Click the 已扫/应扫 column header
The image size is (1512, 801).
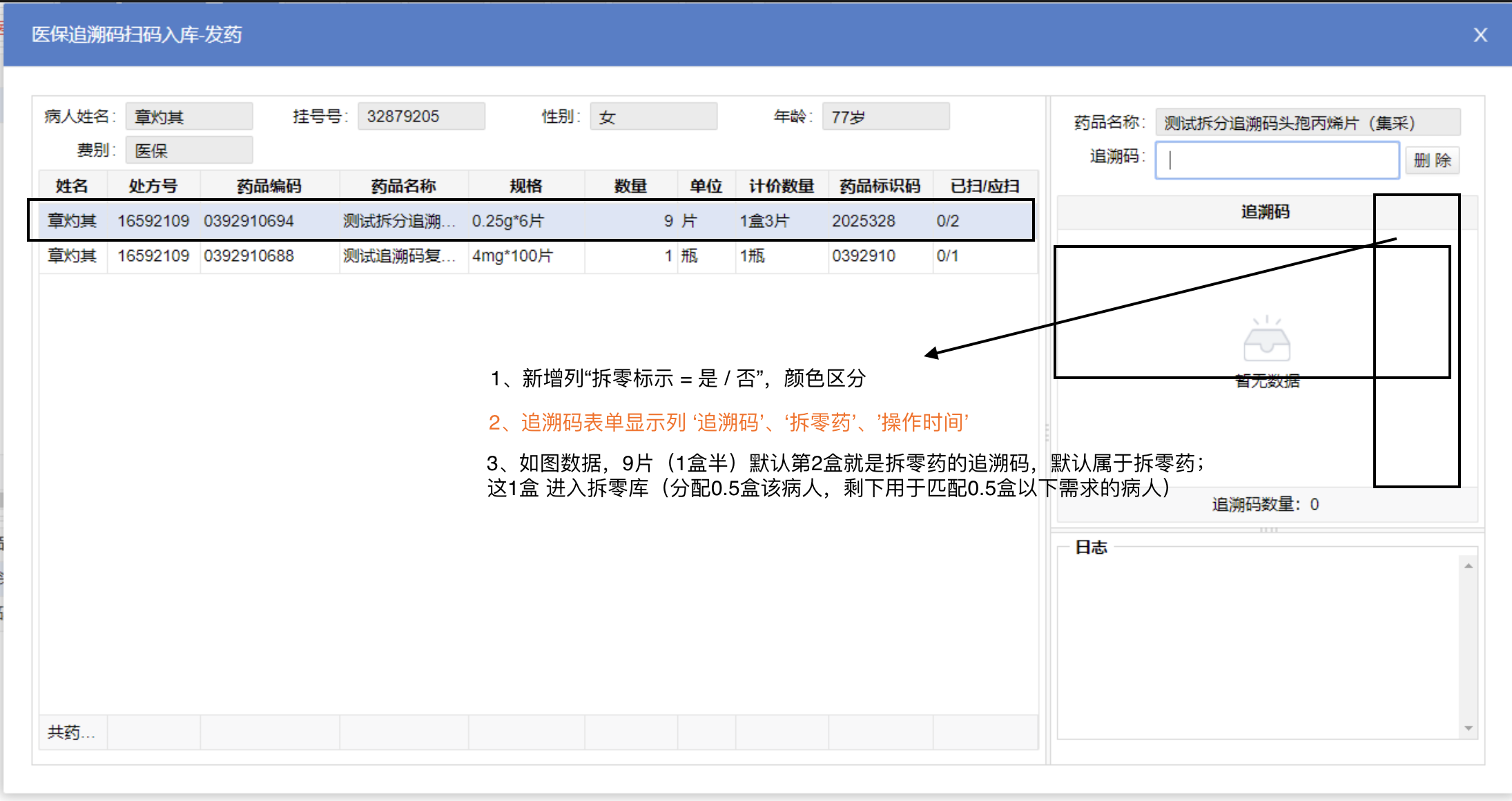click(985, 186)
